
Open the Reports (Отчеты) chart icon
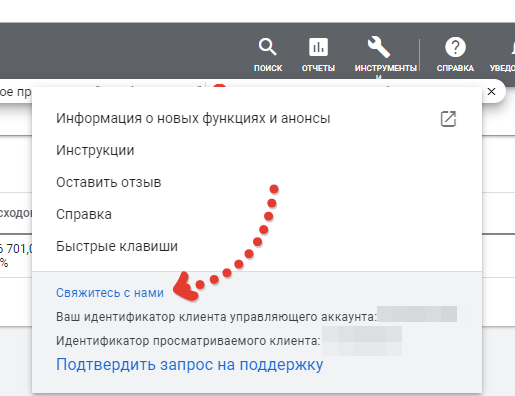coord(318,47)
